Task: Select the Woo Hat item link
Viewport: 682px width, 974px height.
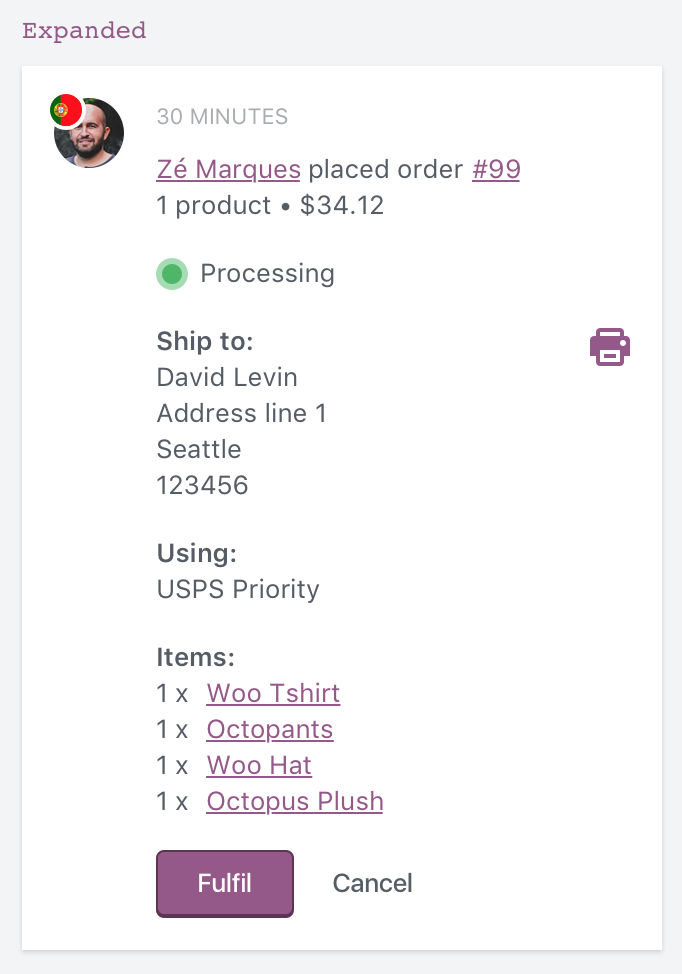Action: [x=258, y=765]
